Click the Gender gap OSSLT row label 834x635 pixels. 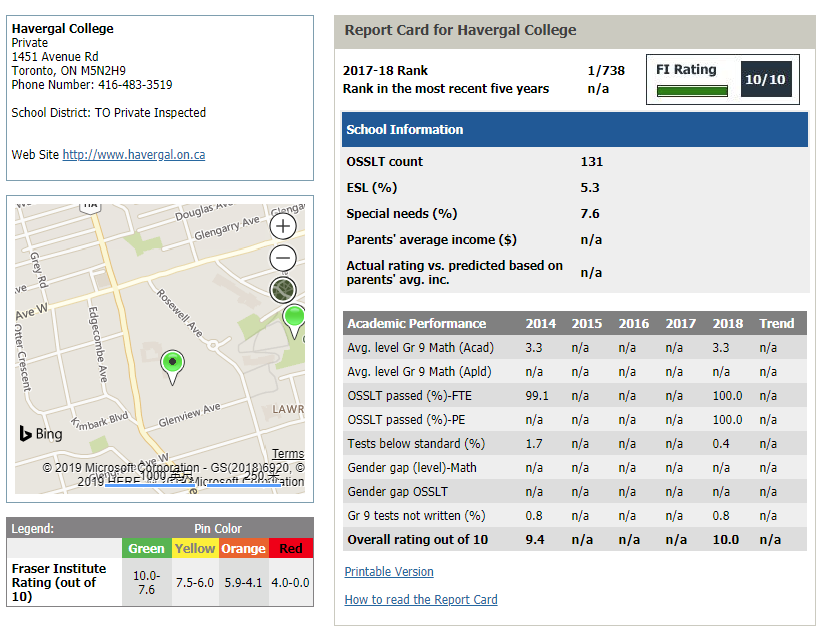397,492
